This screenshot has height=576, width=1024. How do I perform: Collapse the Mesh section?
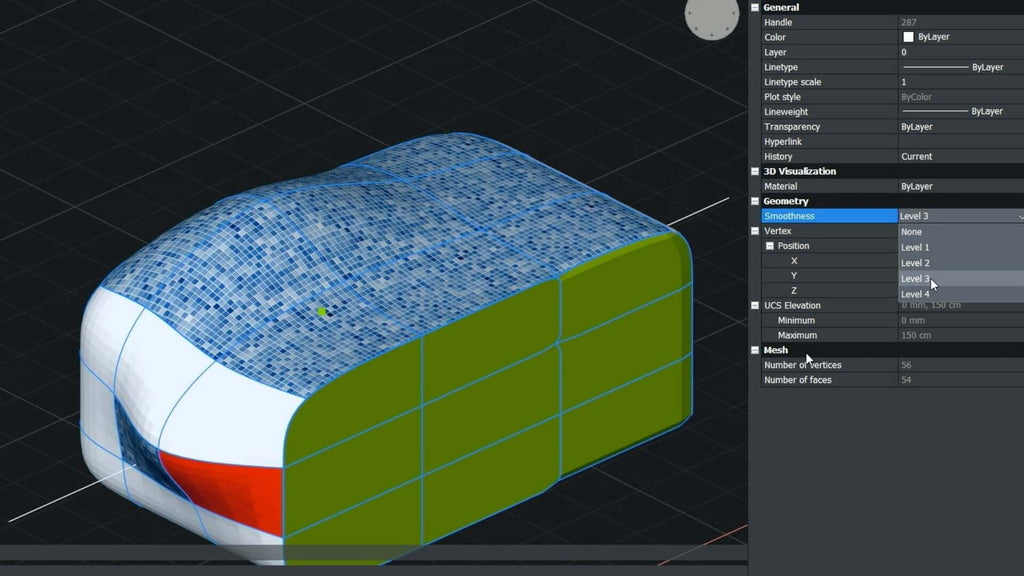(x=755, y=350)
